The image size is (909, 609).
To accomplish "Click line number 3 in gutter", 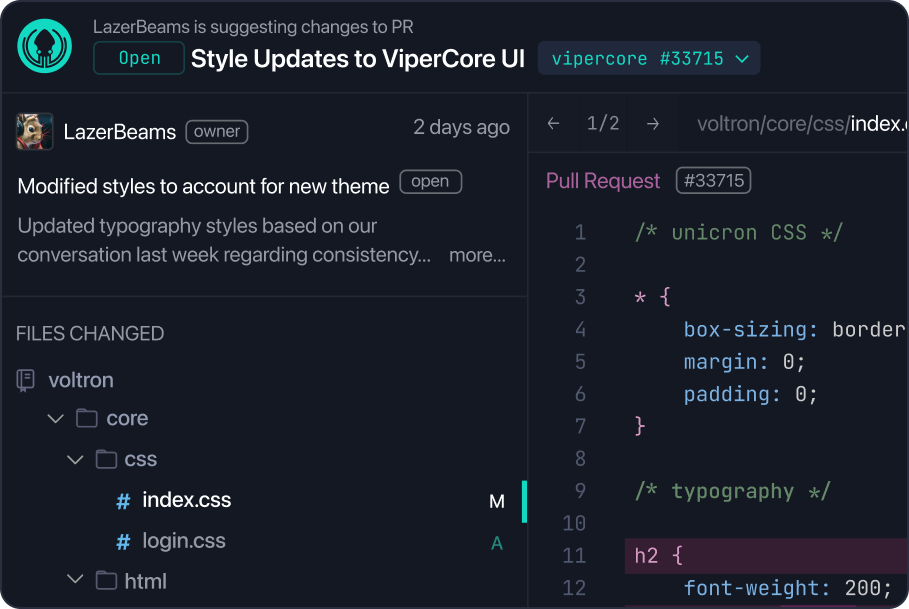I will tap(580, 297).
